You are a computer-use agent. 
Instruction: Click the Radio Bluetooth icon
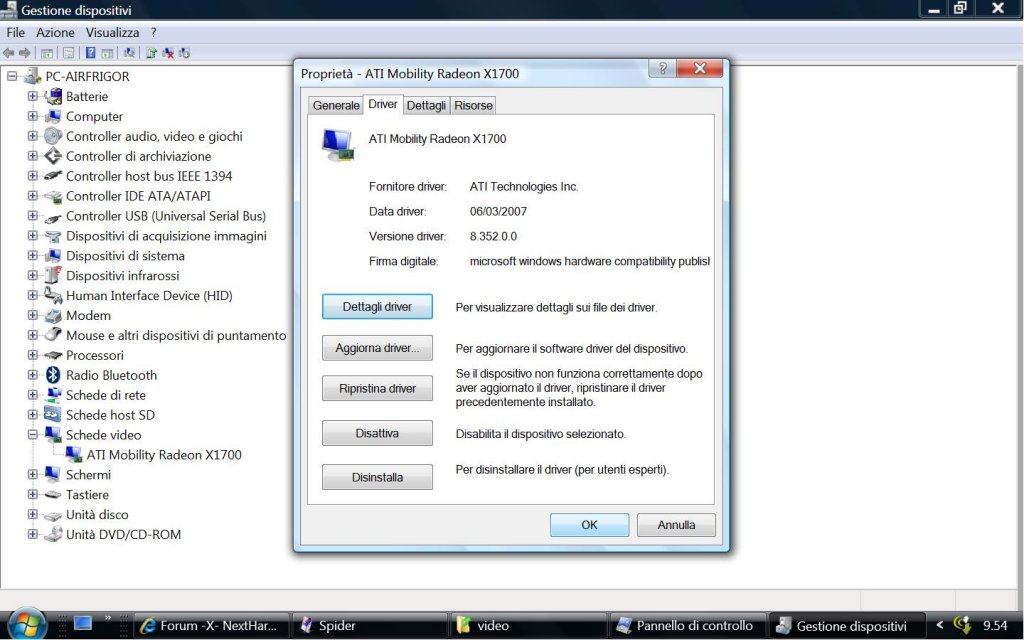53,376
